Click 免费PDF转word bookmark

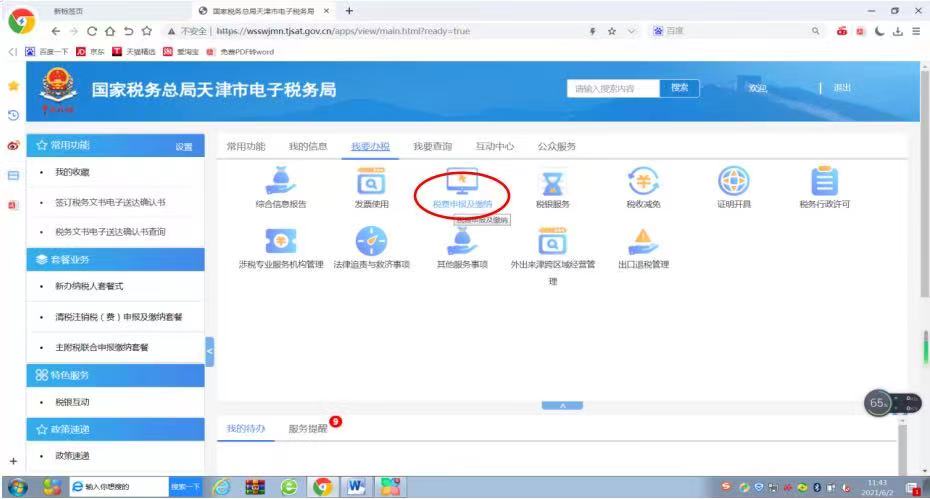[240, 52]
